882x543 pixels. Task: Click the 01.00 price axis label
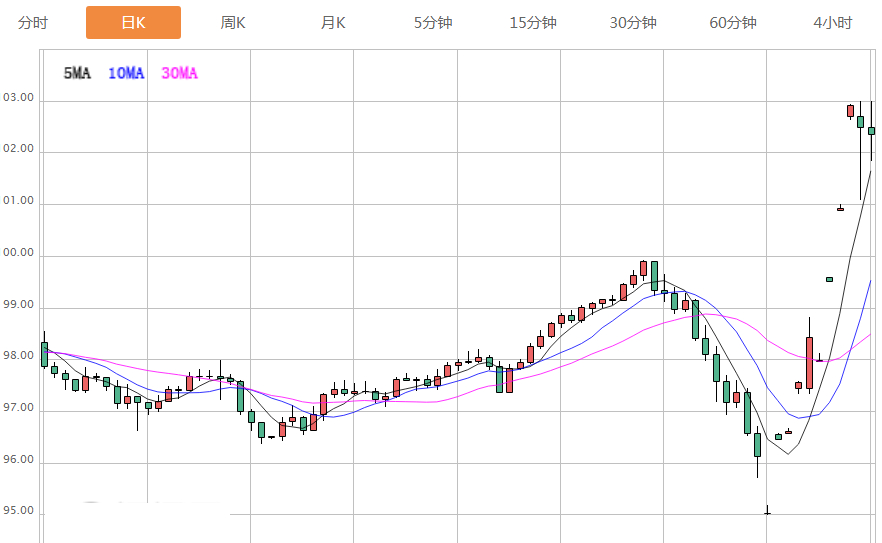point(19,200)
